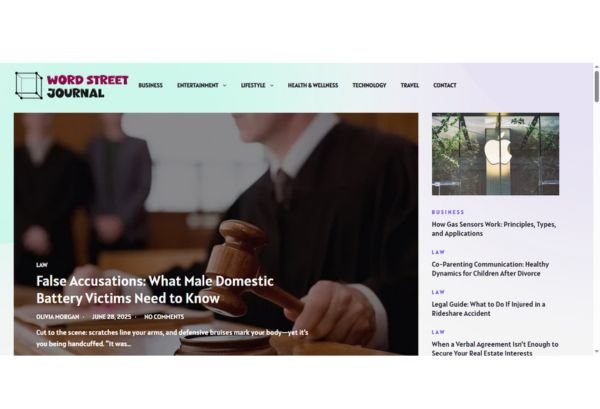Click the False Accusations featured headline
This screenshot has height=409, width=600.
(x=155, y=290)
